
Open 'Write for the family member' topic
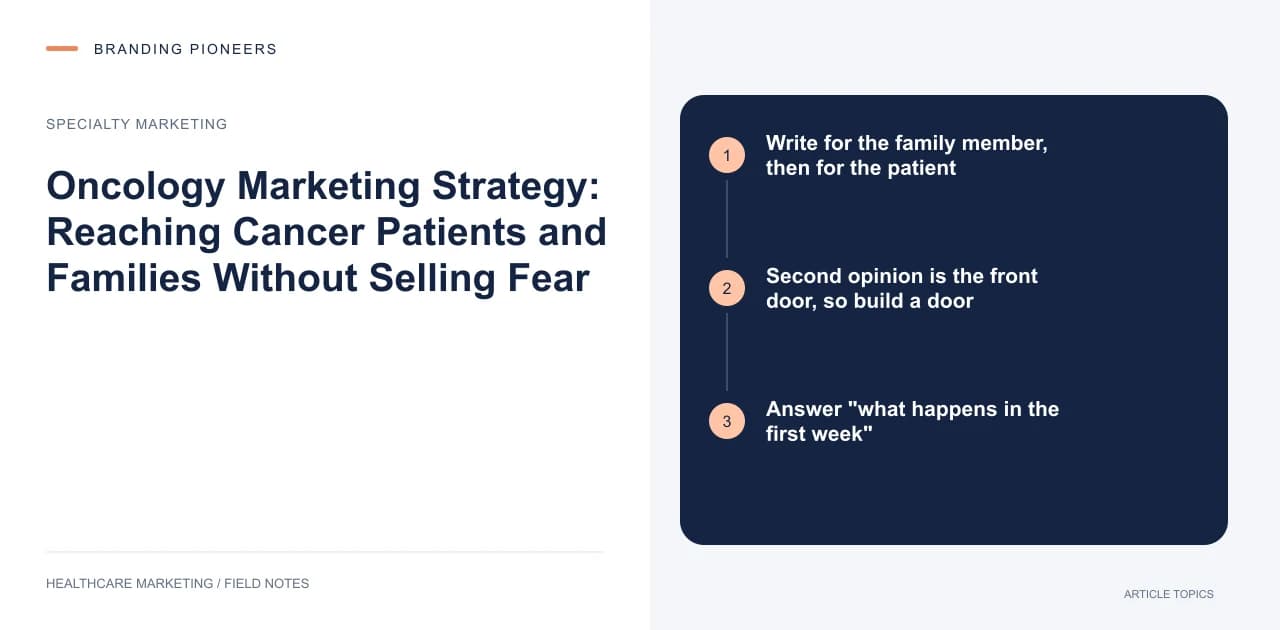[x=907, y=155]
